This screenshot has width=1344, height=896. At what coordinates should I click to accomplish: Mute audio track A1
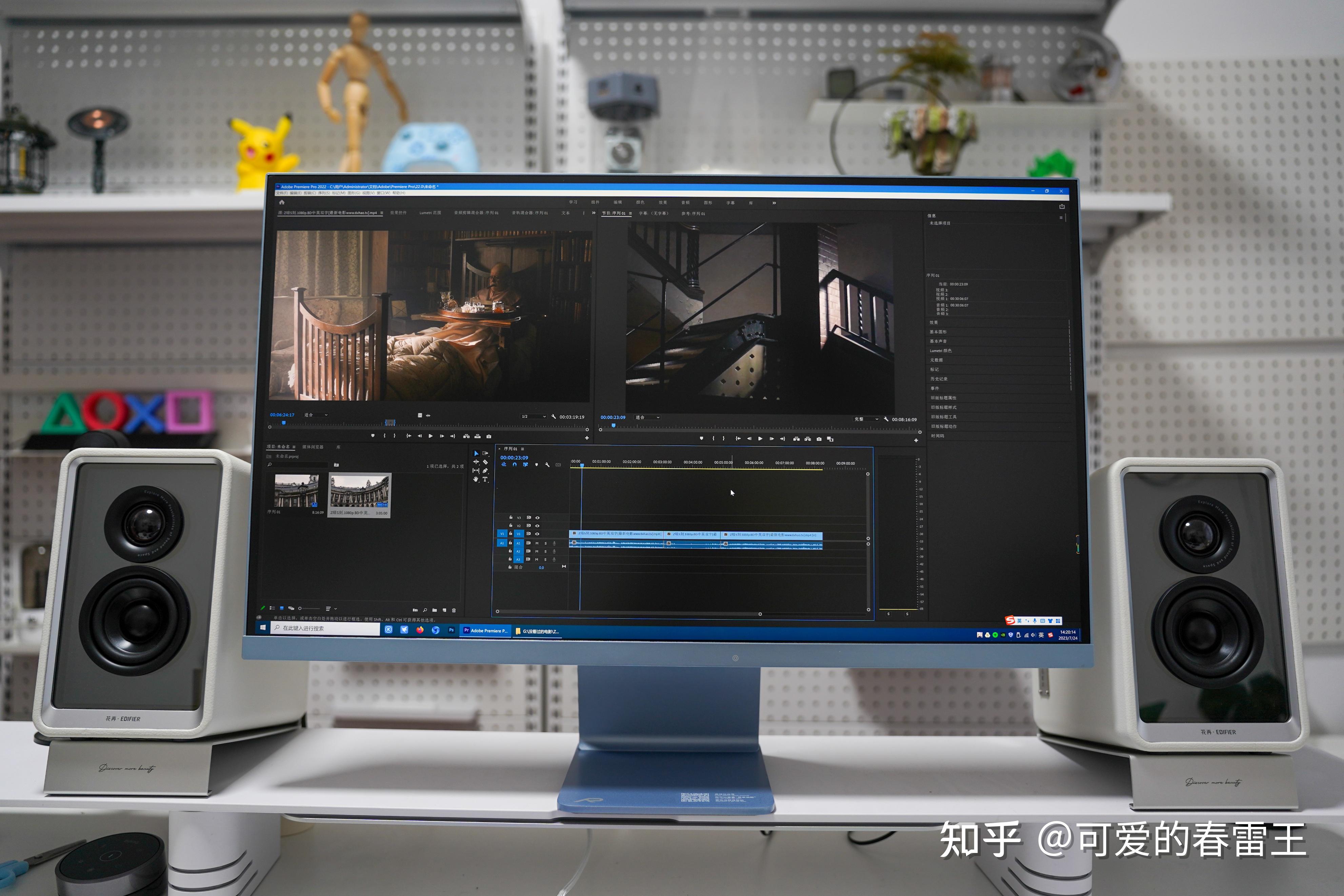pos(537,543)
